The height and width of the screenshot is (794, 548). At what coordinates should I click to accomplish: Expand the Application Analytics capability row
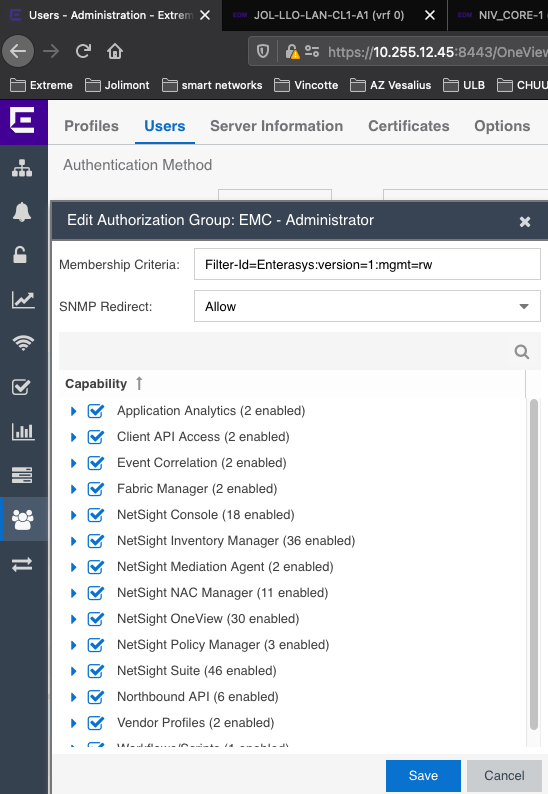pyautogui.click(x=73, y=411)
